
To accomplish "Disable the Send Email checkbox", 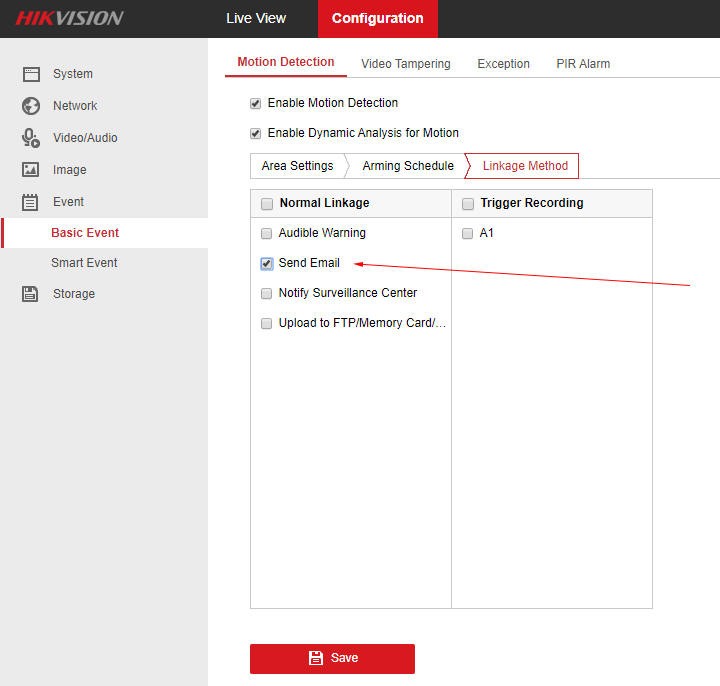I will [x=267, y=264].
